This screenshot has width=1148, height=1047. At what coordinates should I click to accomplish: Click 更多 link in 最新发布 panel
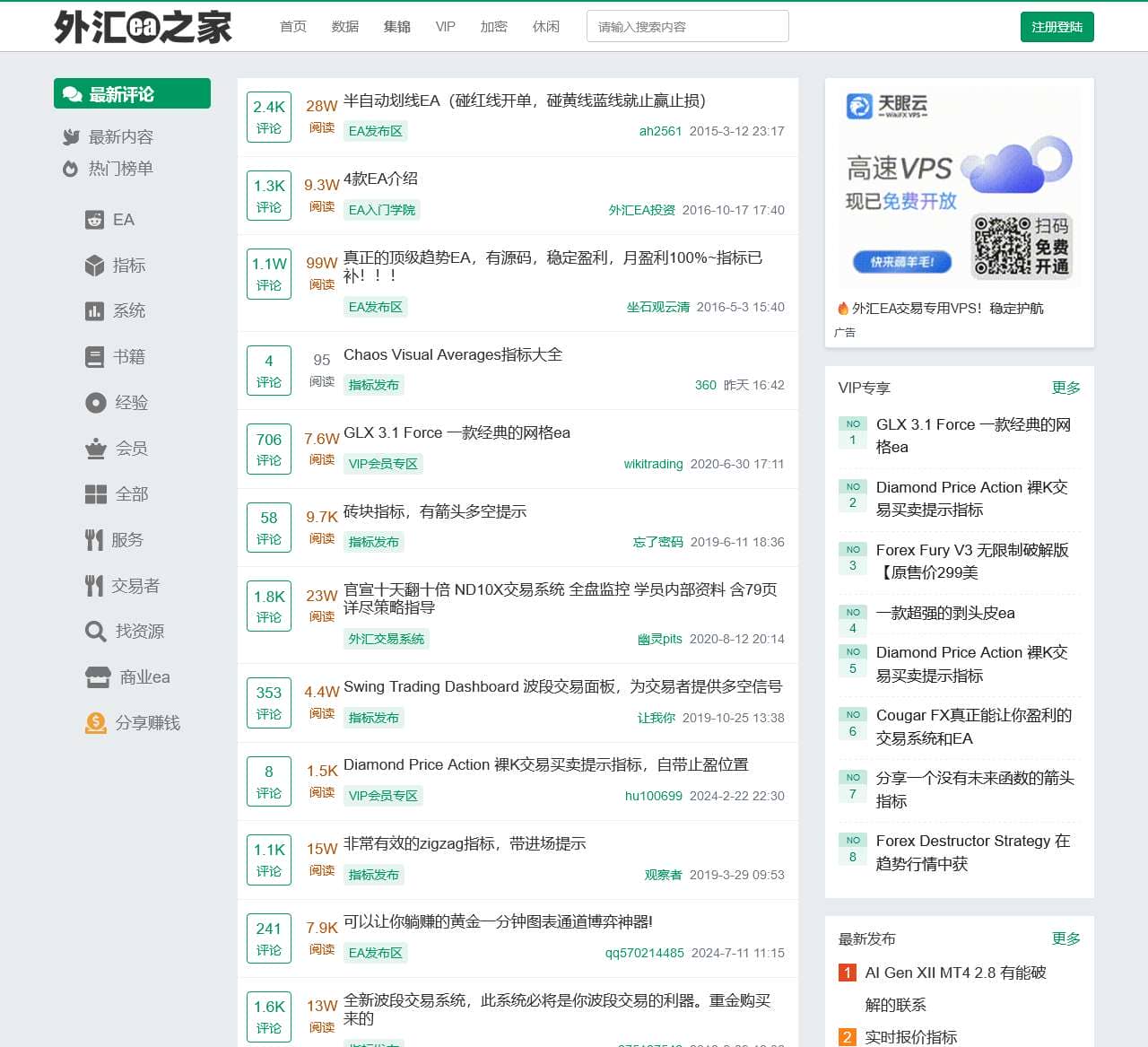click(x=1066, y=938)
